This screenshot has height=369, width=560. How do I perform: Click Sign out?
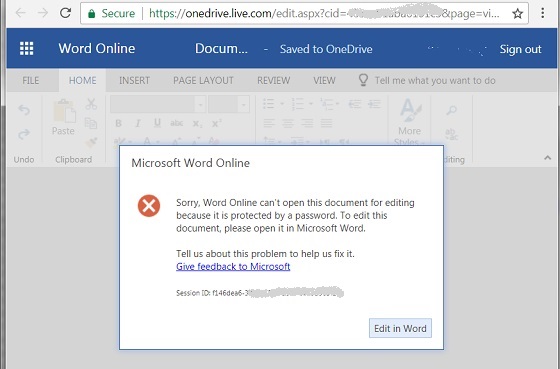tap(520, 49)
